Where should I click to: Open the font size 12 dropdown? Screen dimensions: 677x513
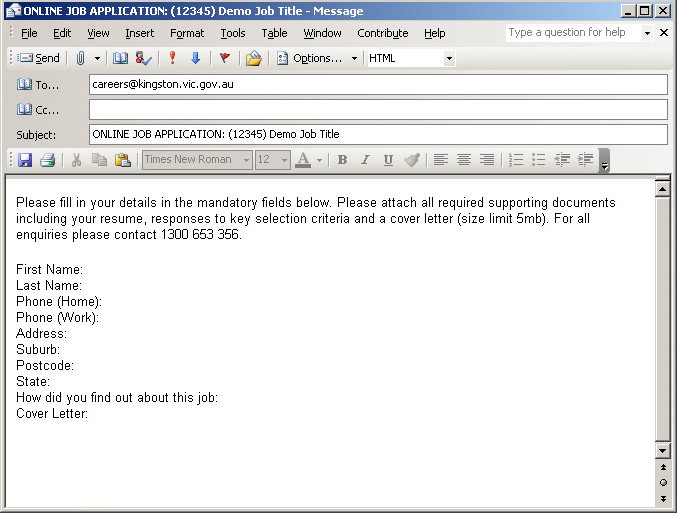[285, 160]
